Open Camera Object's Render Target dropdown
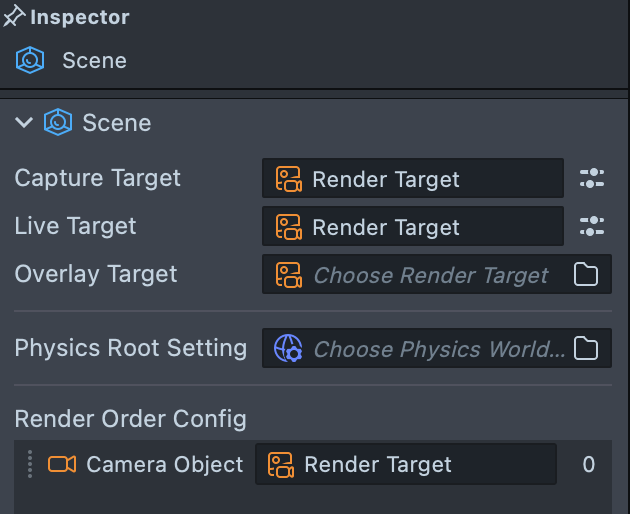The width and height of the screenshot is (630, 514). pos(404,464)
